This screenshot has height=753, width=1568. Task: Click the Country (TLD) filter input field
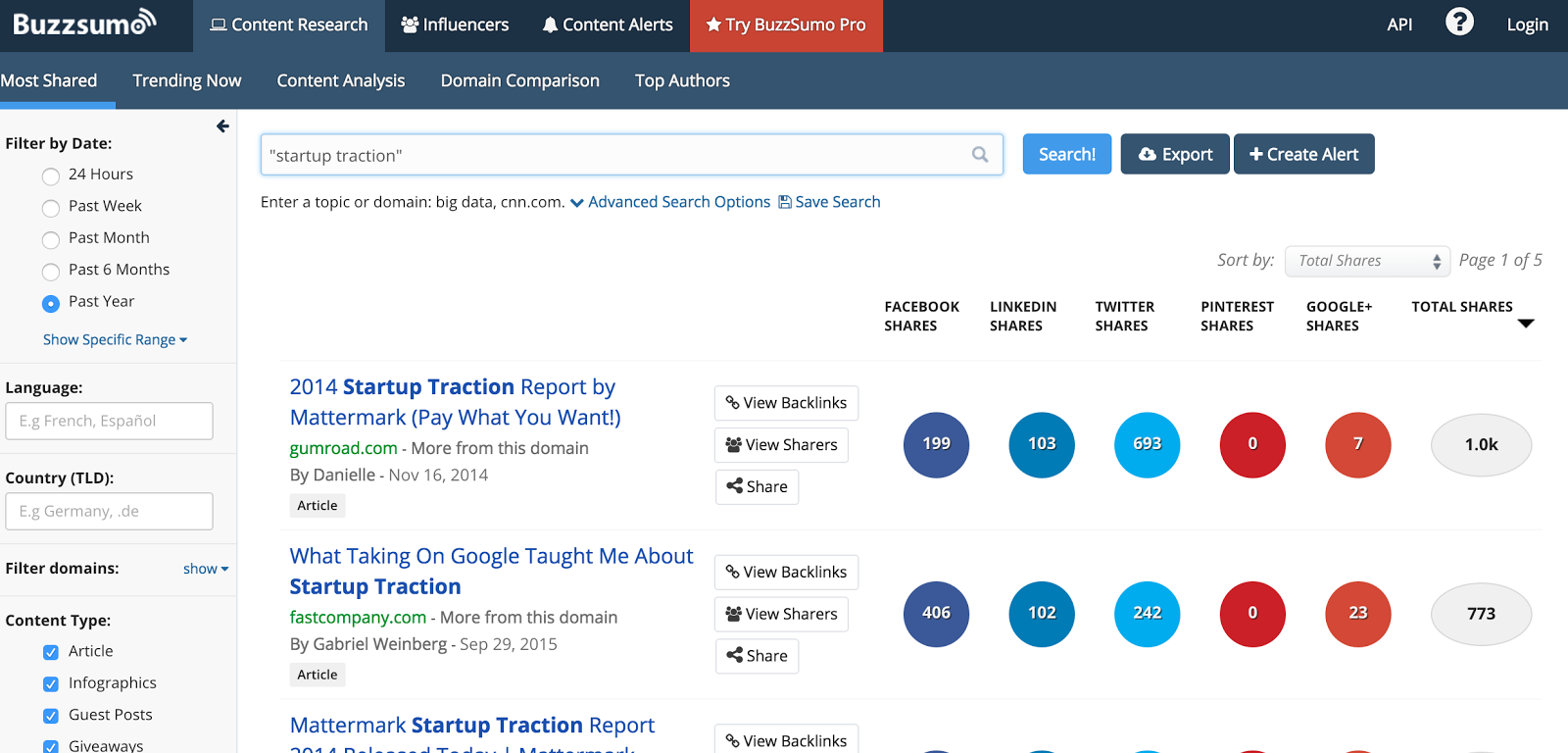click(x=110, y=511)
